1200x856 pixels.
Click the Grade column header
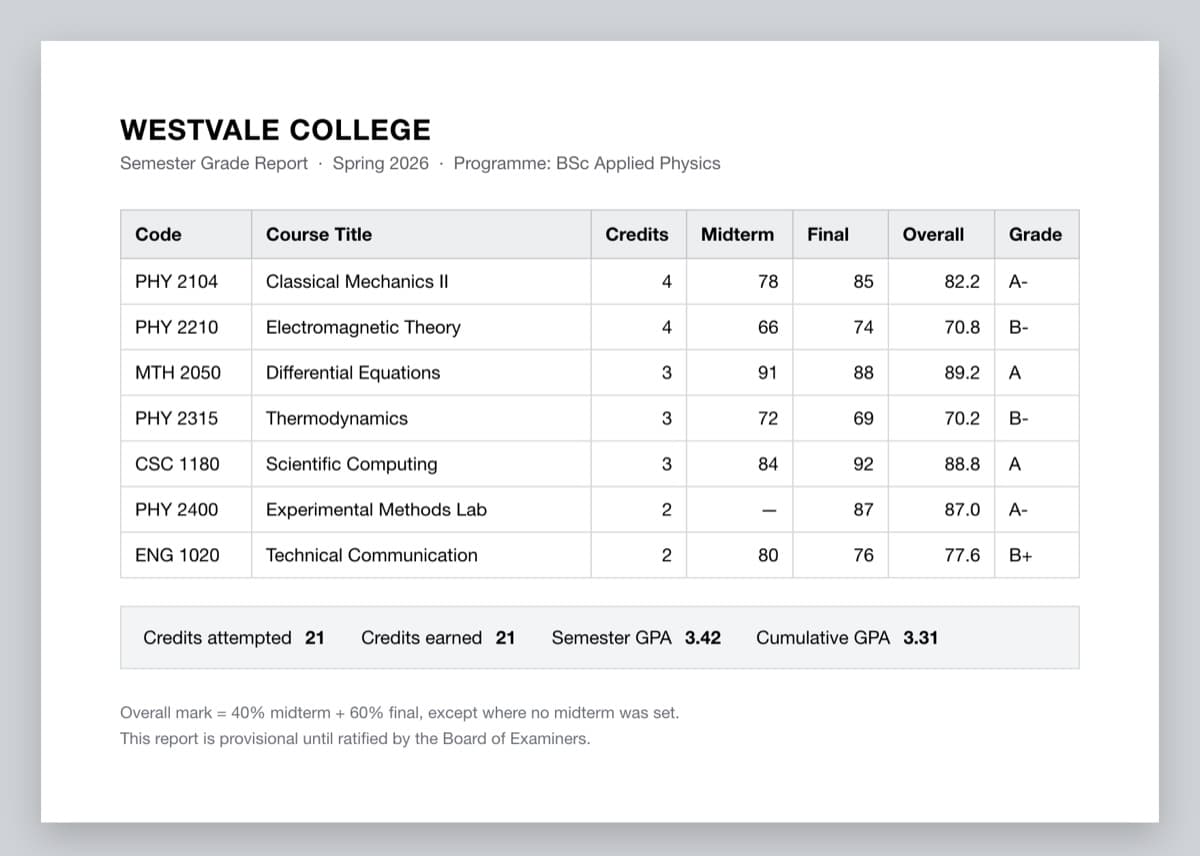tap(1035, 235)
